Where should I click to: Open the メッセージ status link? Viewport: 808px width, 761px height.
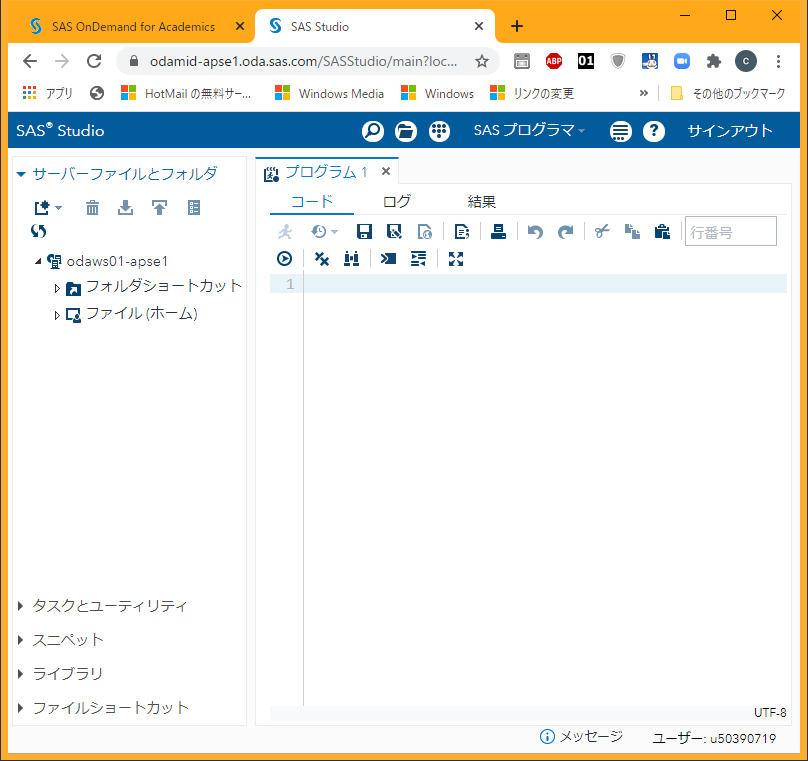[581, 737]
